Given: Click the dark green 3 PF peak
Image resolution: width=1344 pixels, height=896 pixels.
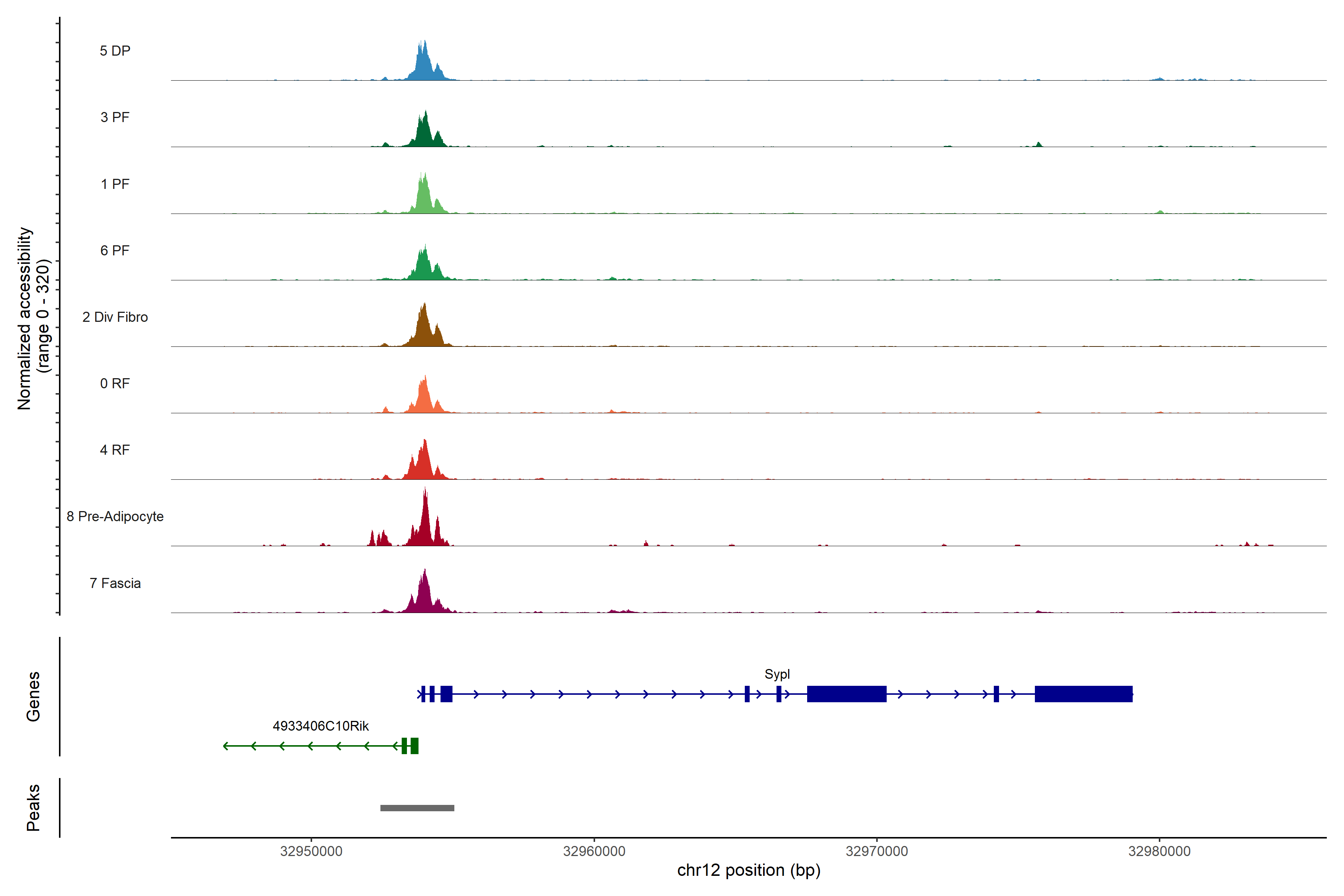Looking at the screenshot, I should [x=424, y=133].
